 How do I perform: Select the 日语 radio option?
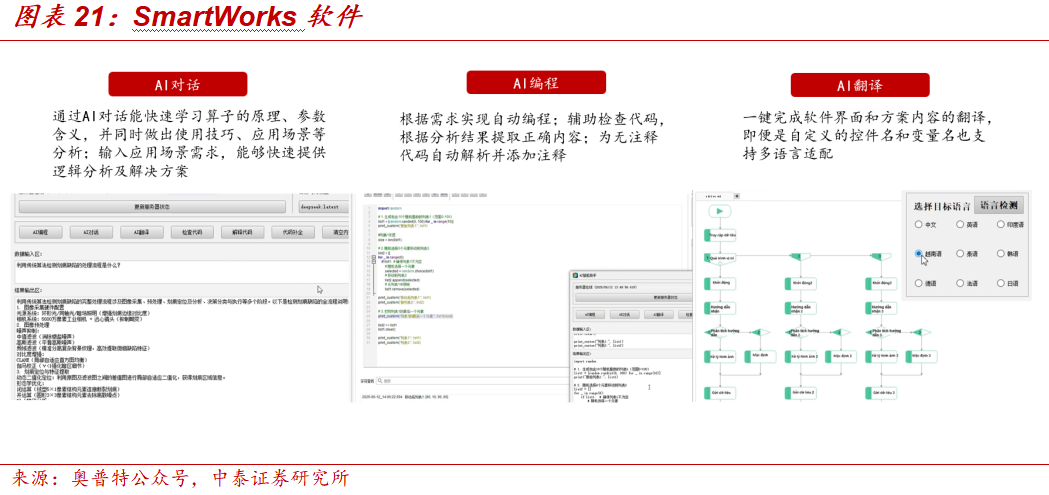(x=999, y=283)
